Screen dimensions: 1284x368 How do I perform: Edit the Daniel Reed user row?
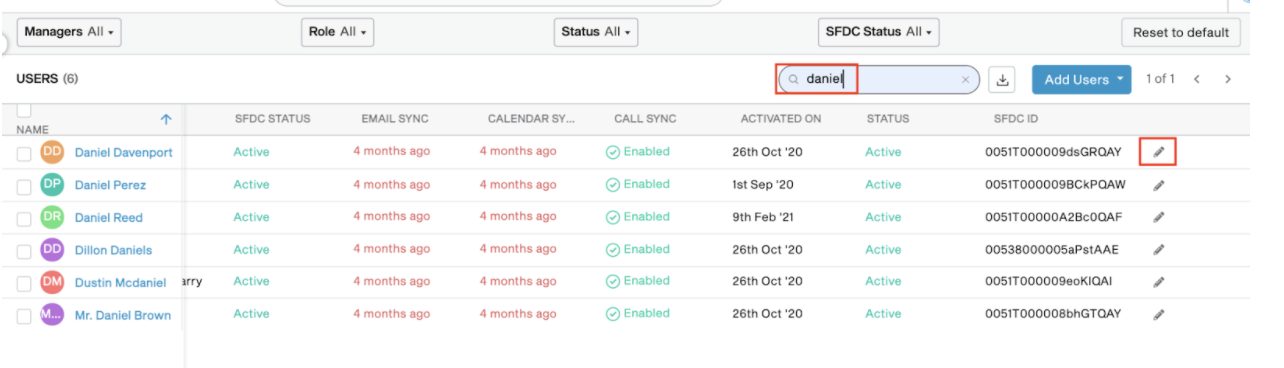pyautogui.click(x=1159, y=217)
